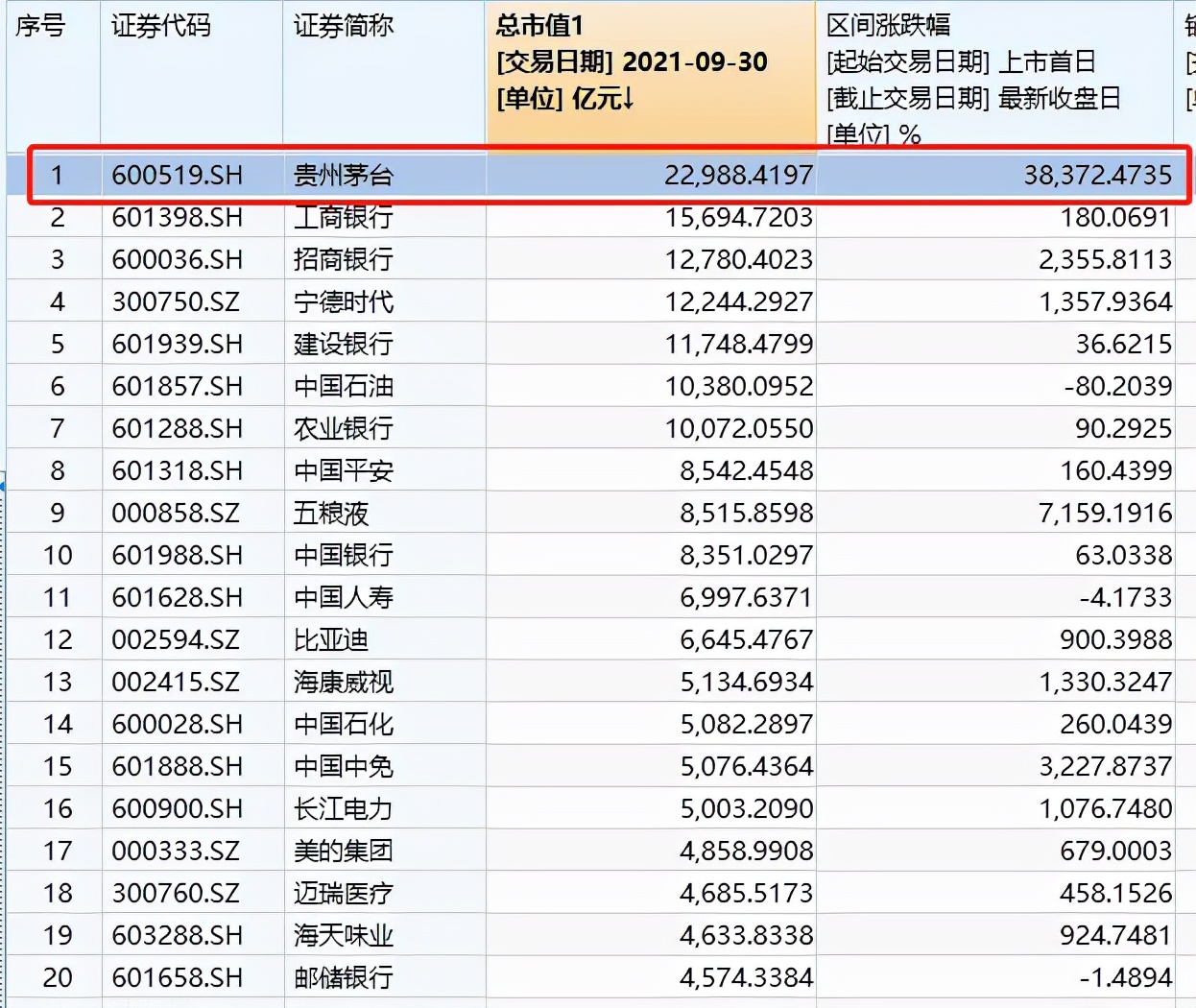1196x1008 pixels.
Task: Select row number 7
Action: click(57, 429)
